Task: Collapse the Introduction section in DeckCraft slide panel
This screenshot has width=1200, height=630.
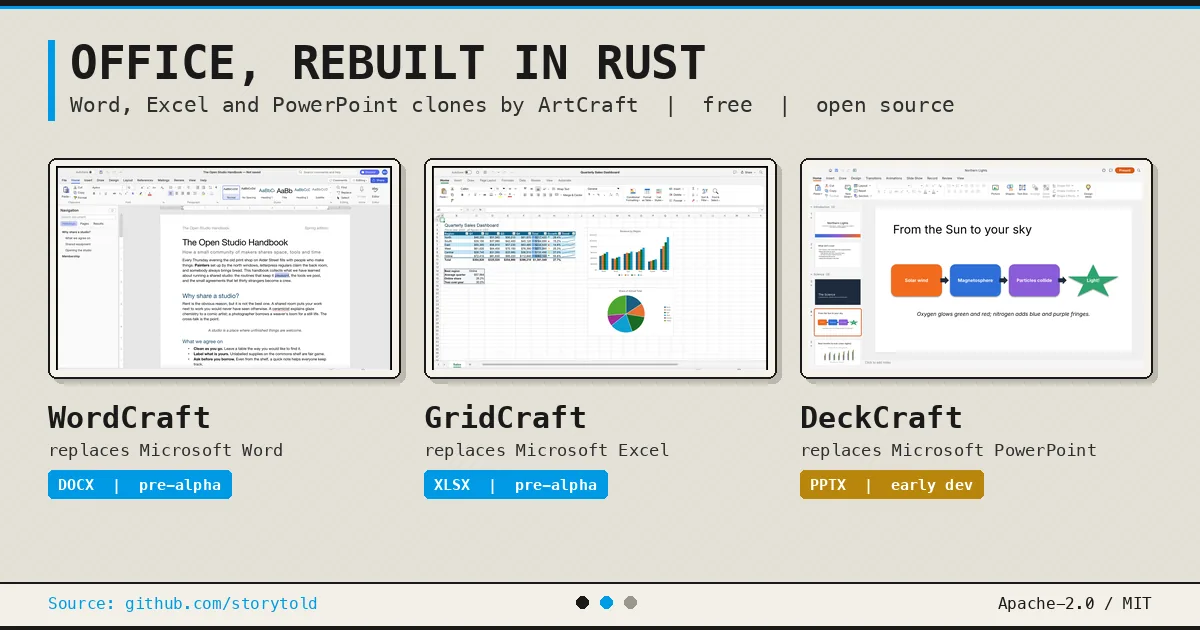Action: tap(811, 207)
